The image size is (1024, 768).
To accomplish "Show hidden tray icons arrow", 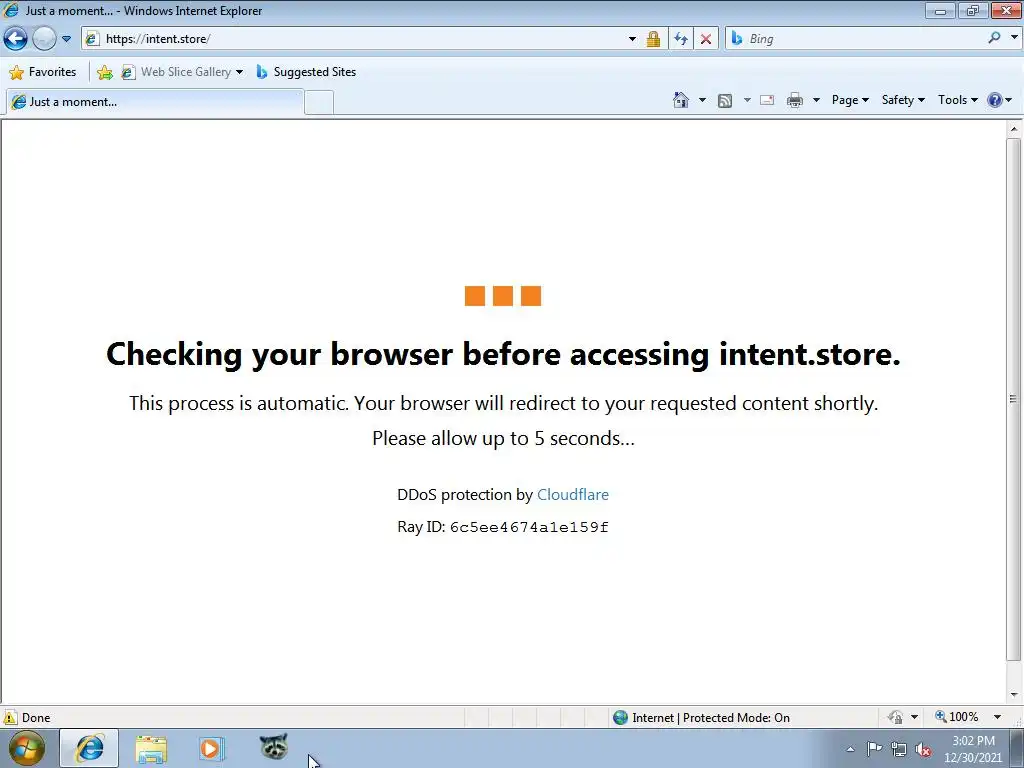I will tap(850, 749).
